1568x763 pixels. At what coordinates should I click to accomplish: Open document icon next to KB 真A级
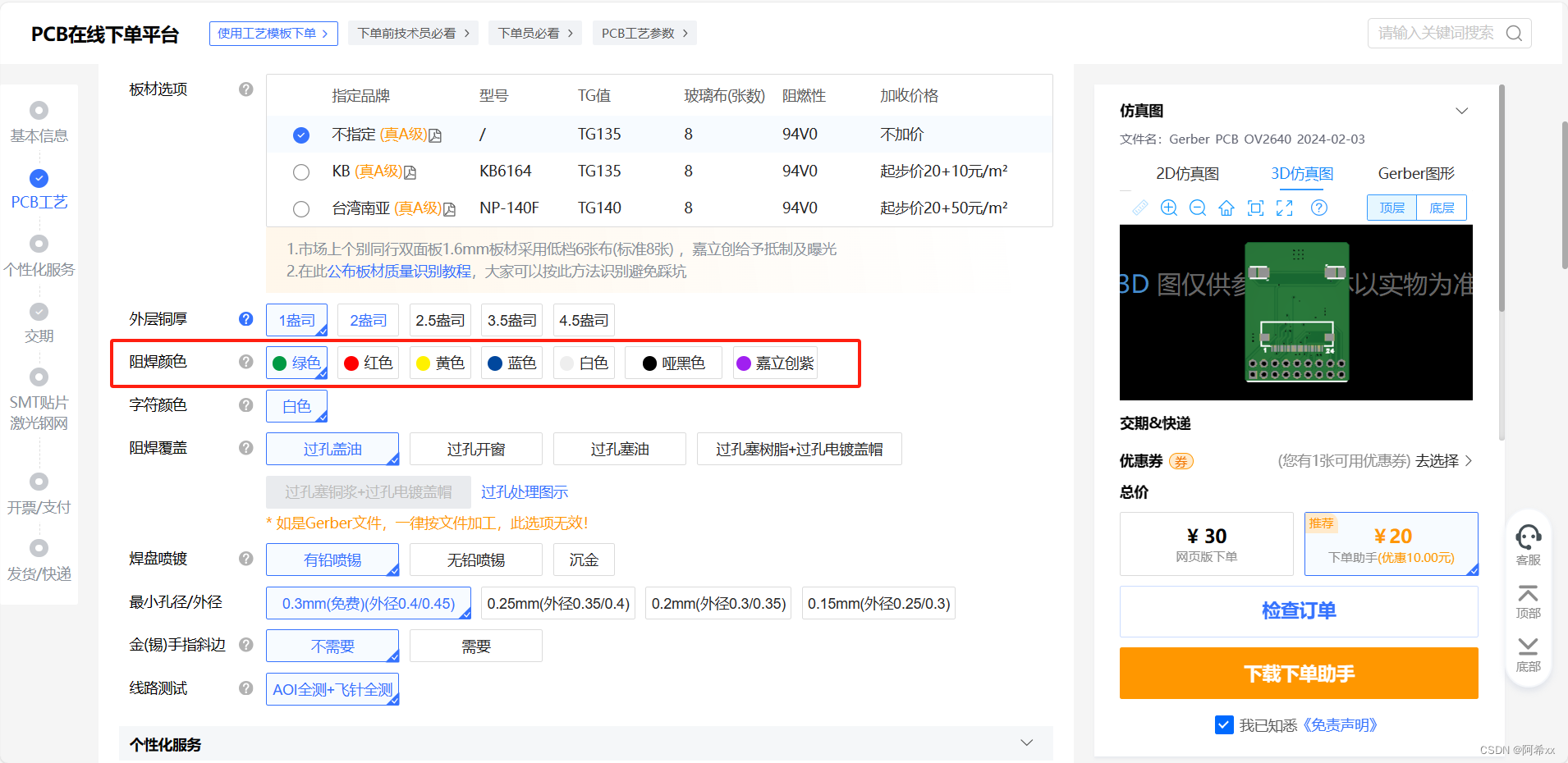(x=410, y=172)
